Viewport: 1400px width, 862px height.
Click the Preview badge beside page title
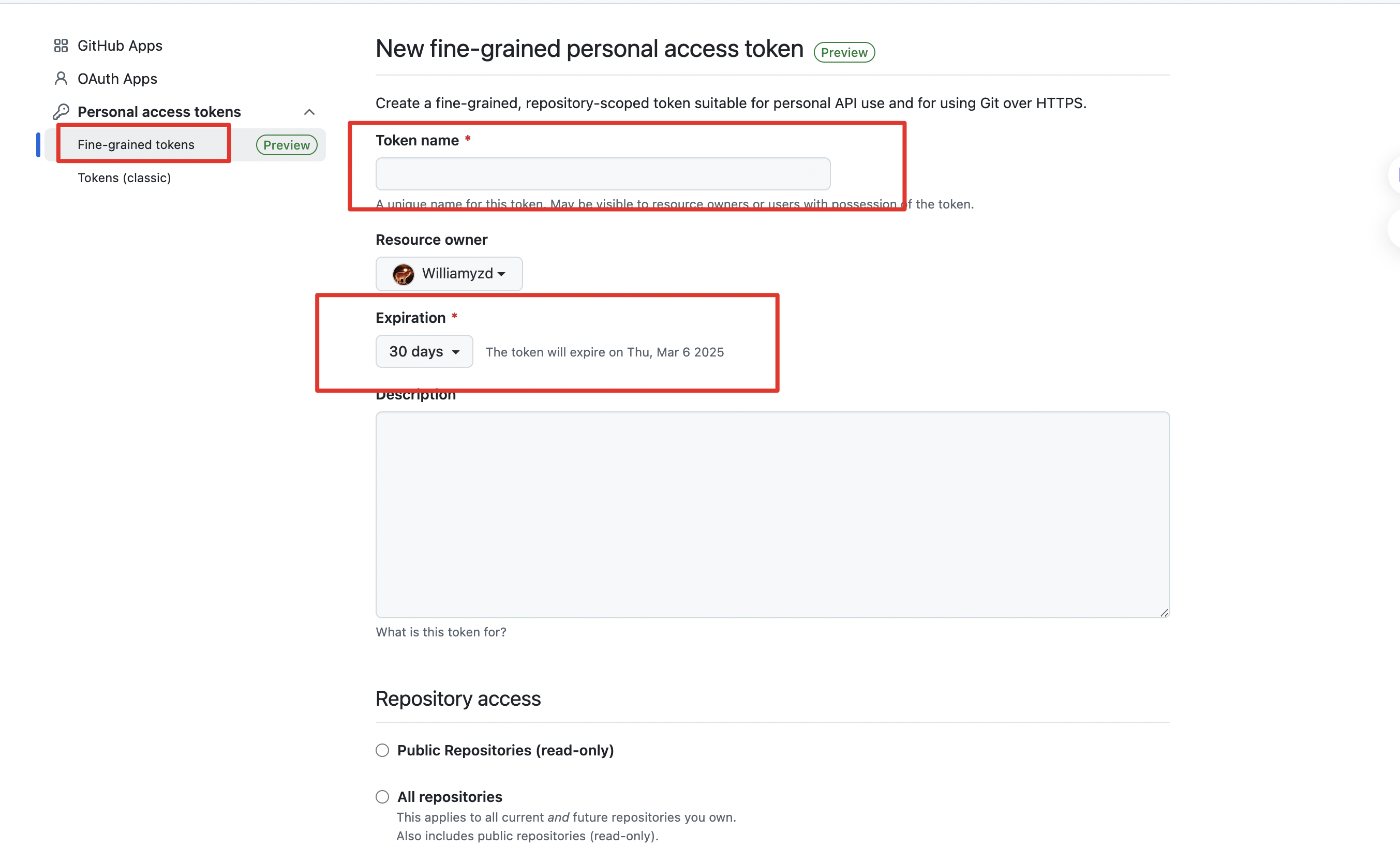[x=844, y=52]
